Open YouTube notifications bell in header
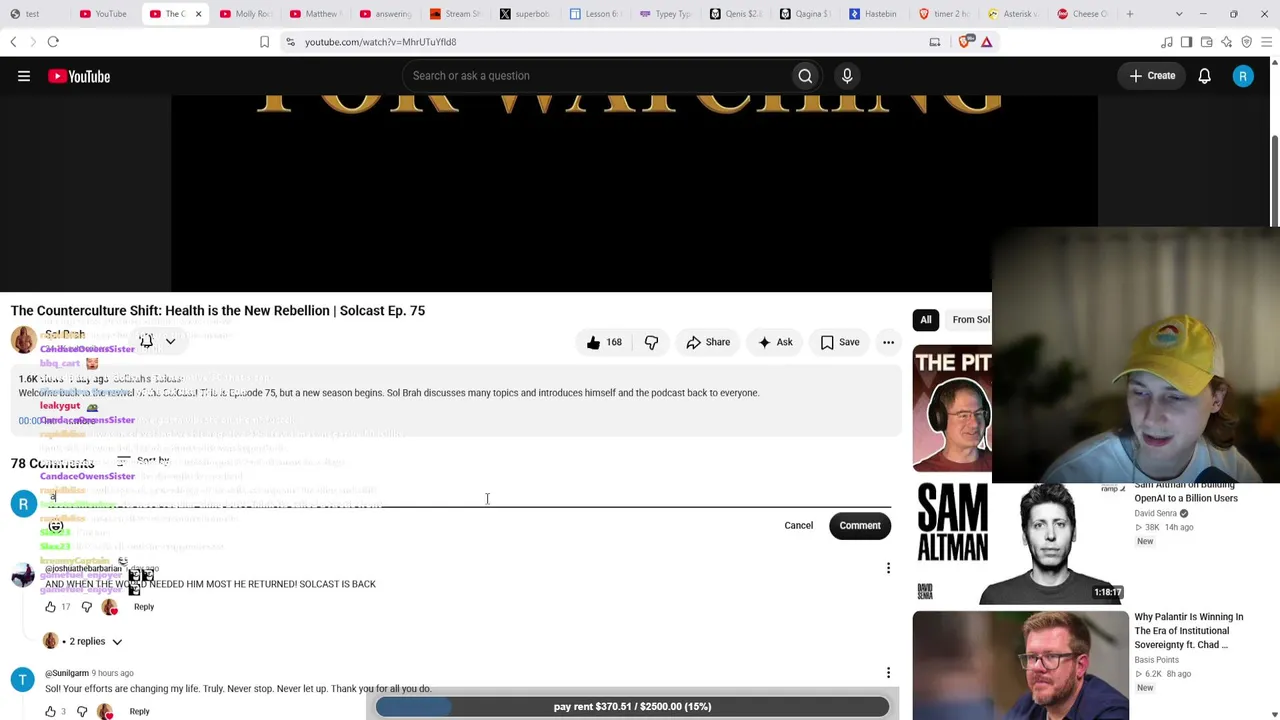 [x=1204, y=76]
